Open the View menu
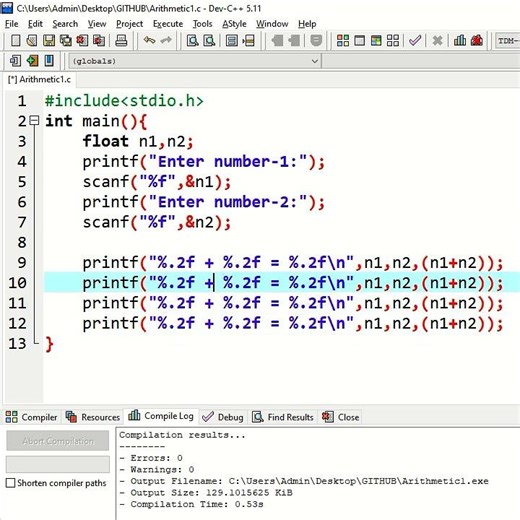This screenshot has width=520, height=520. (x=97, y=24)
